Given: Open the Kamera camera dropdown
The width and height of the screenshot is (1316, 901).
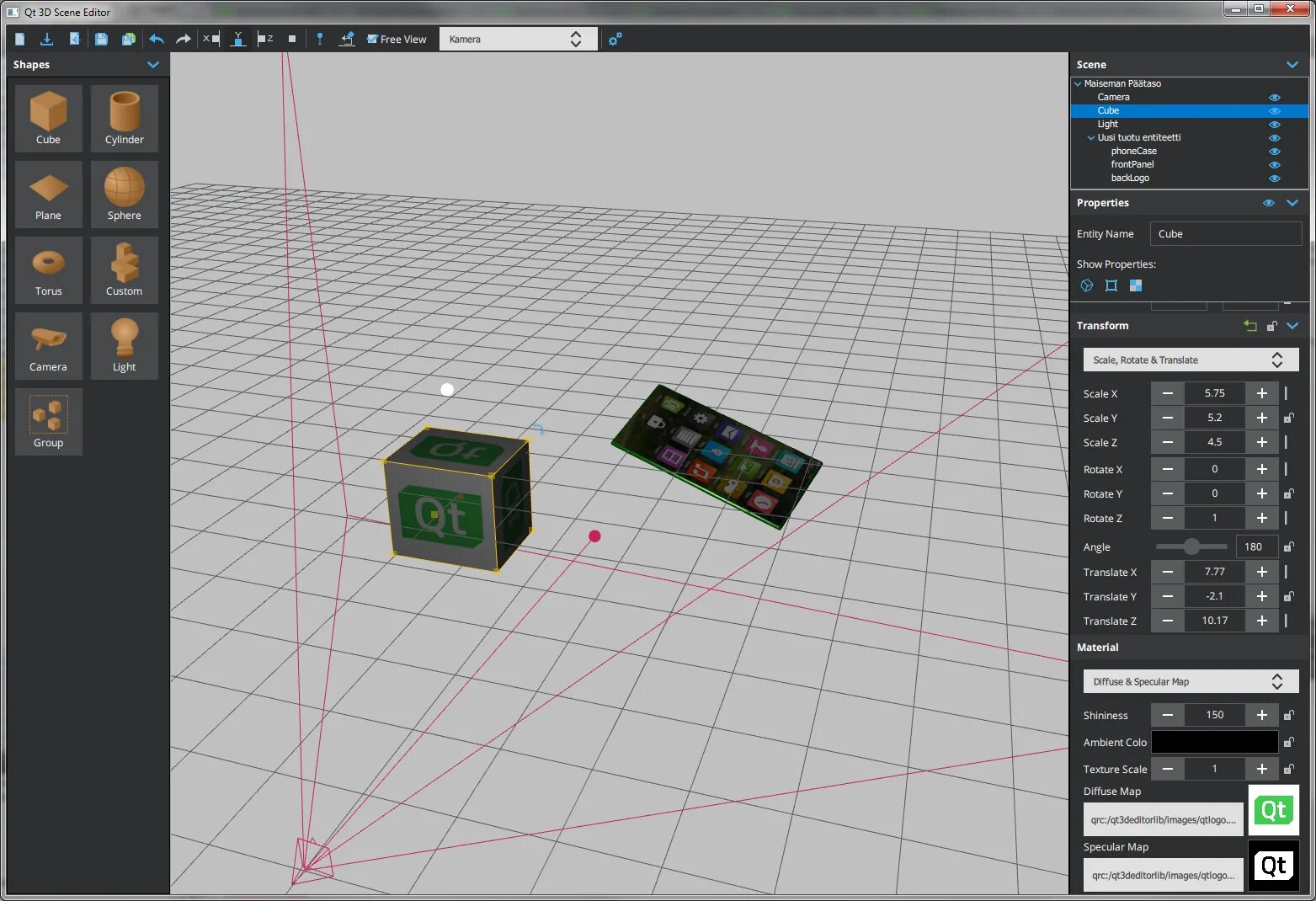Looking at the screenshot, I should (x=518, y=39).
